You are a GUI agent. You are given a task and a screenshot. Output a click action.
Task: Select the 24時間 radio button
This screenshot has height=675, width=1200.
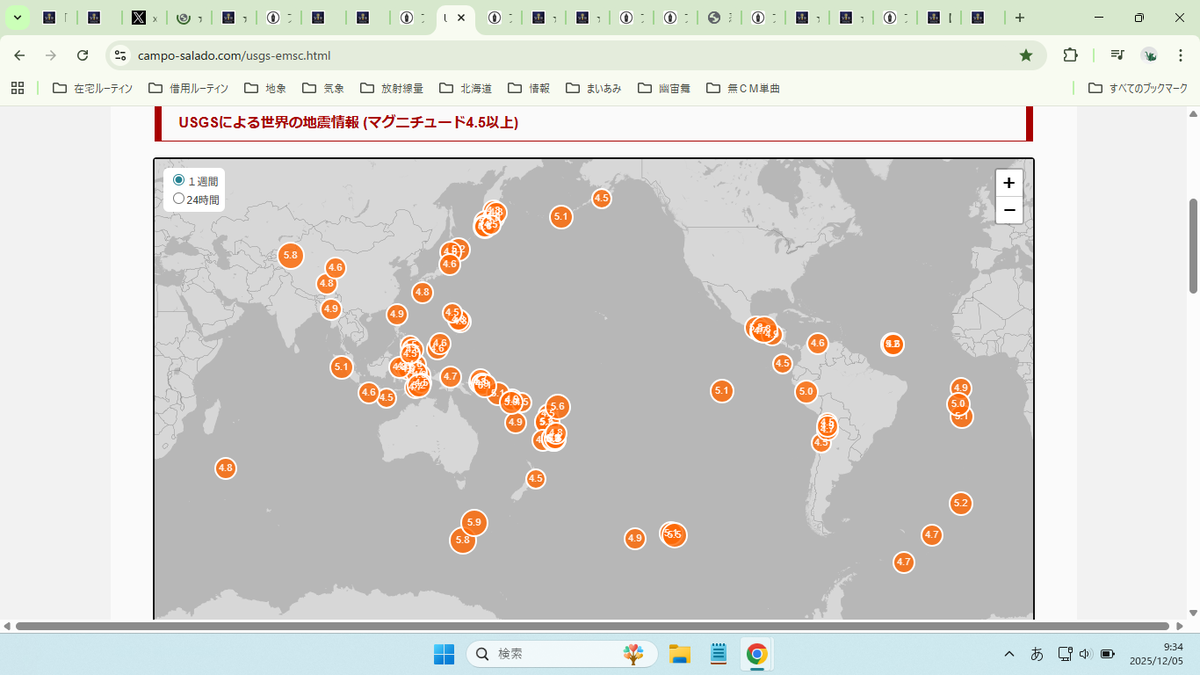click(x=179, y=199)
